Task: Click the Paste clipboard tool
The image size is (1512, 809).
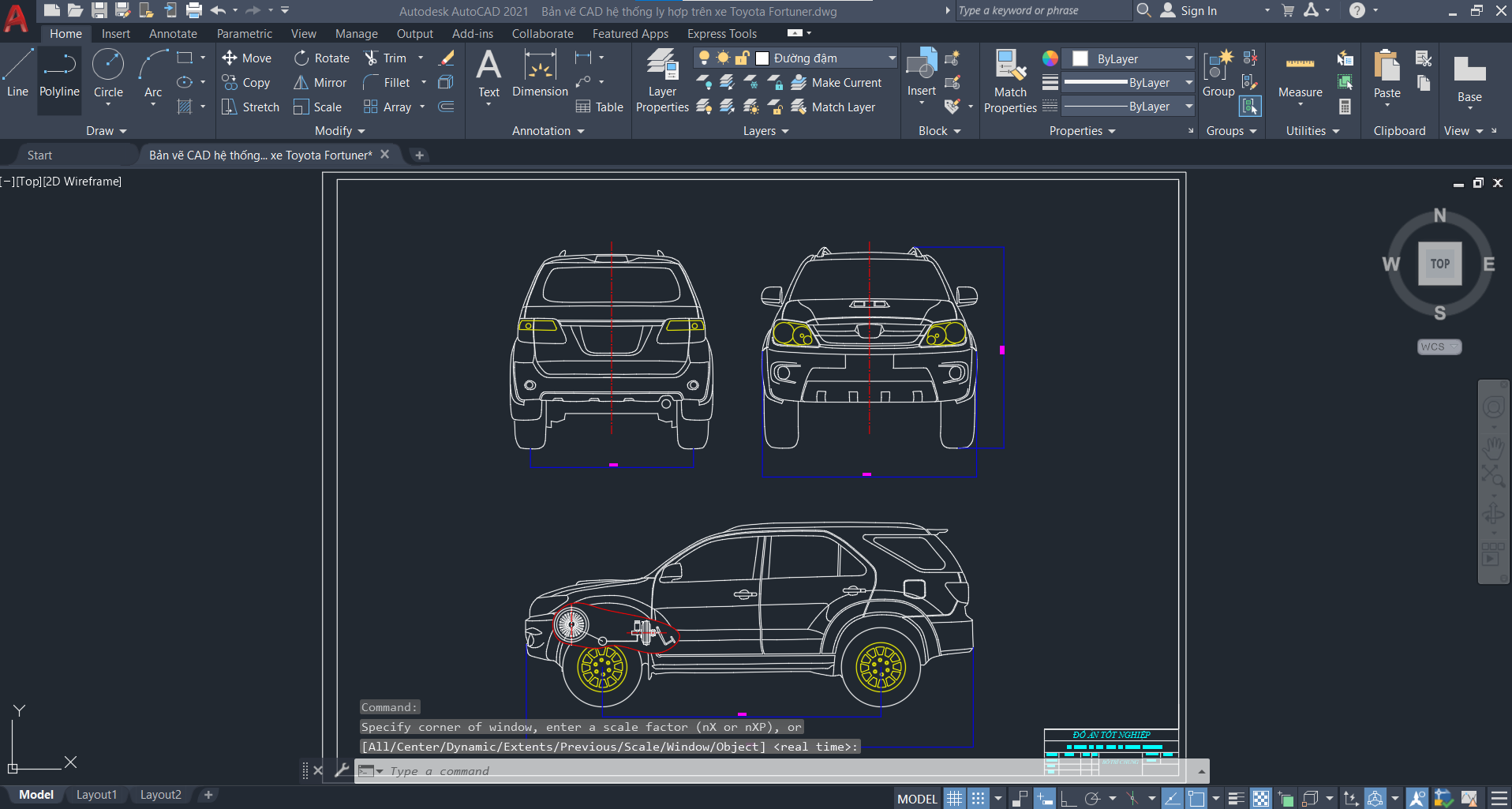Action: 1387,73
